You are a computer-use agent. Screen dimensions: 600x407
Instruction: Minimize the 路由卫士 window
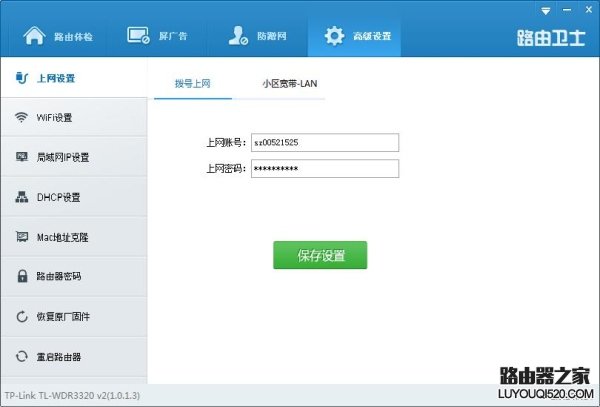point(567,10)
